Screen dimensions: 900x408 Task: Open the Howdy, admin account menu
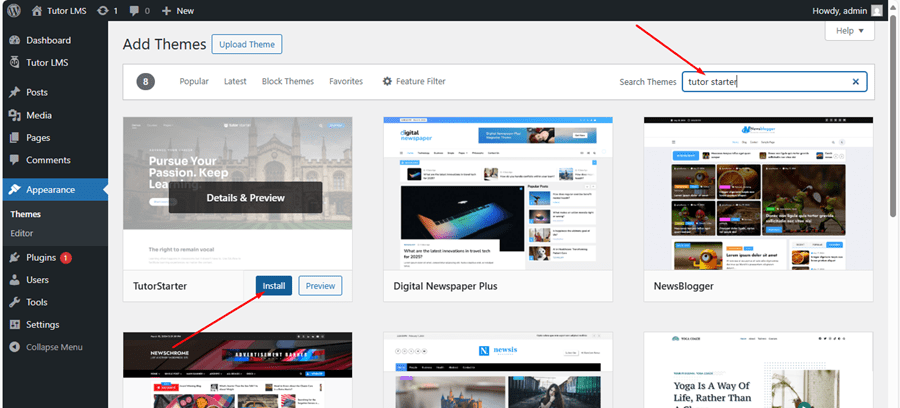click(837, 10)
